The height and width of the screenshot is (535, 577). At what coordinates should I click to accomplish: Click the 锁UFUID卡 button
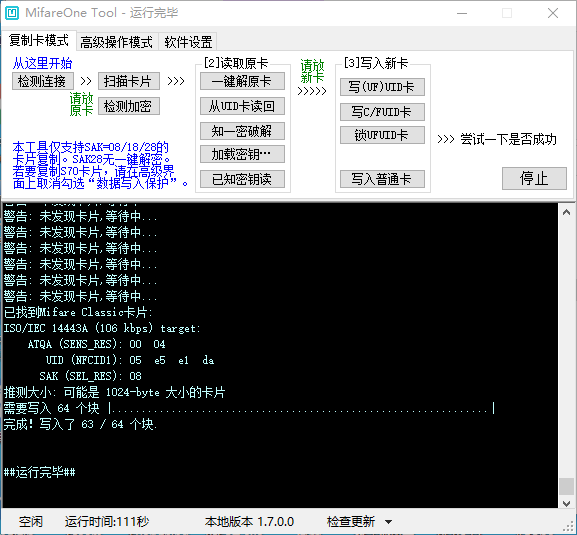[382, 135]
